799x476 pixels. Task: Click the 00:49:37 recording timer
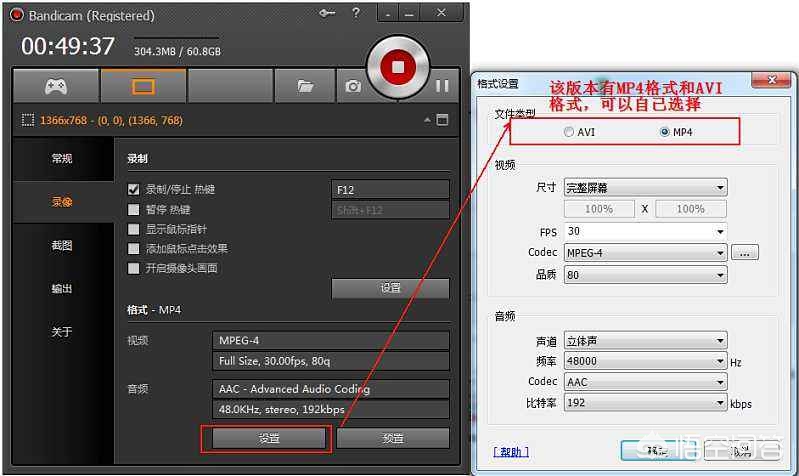68,46
